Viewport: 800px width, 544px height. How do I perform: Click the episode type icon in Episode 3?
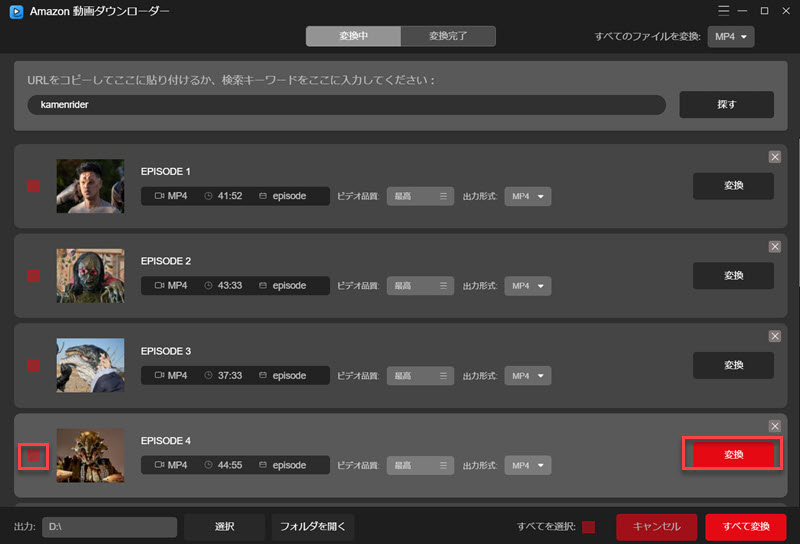click(263, 376)
